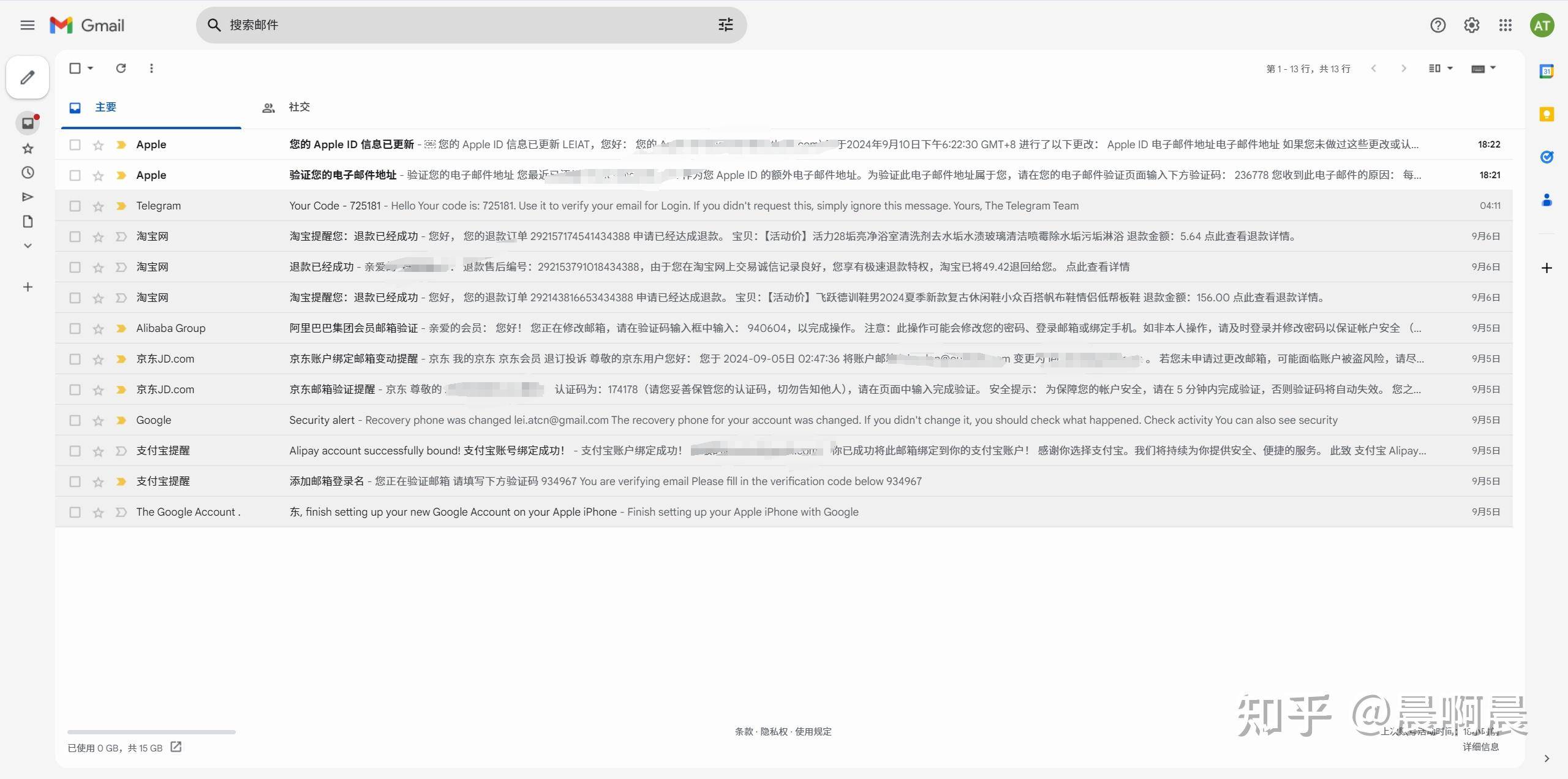The height and width of the screenshot is (779, 1568).
Task: Collapse the side panel chevron
Action: (x=1547, y=758)
